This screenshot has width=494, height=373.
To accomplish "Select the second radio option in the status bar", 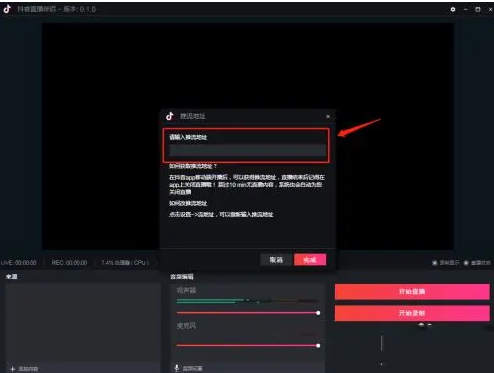I will [x=466, y=263].
